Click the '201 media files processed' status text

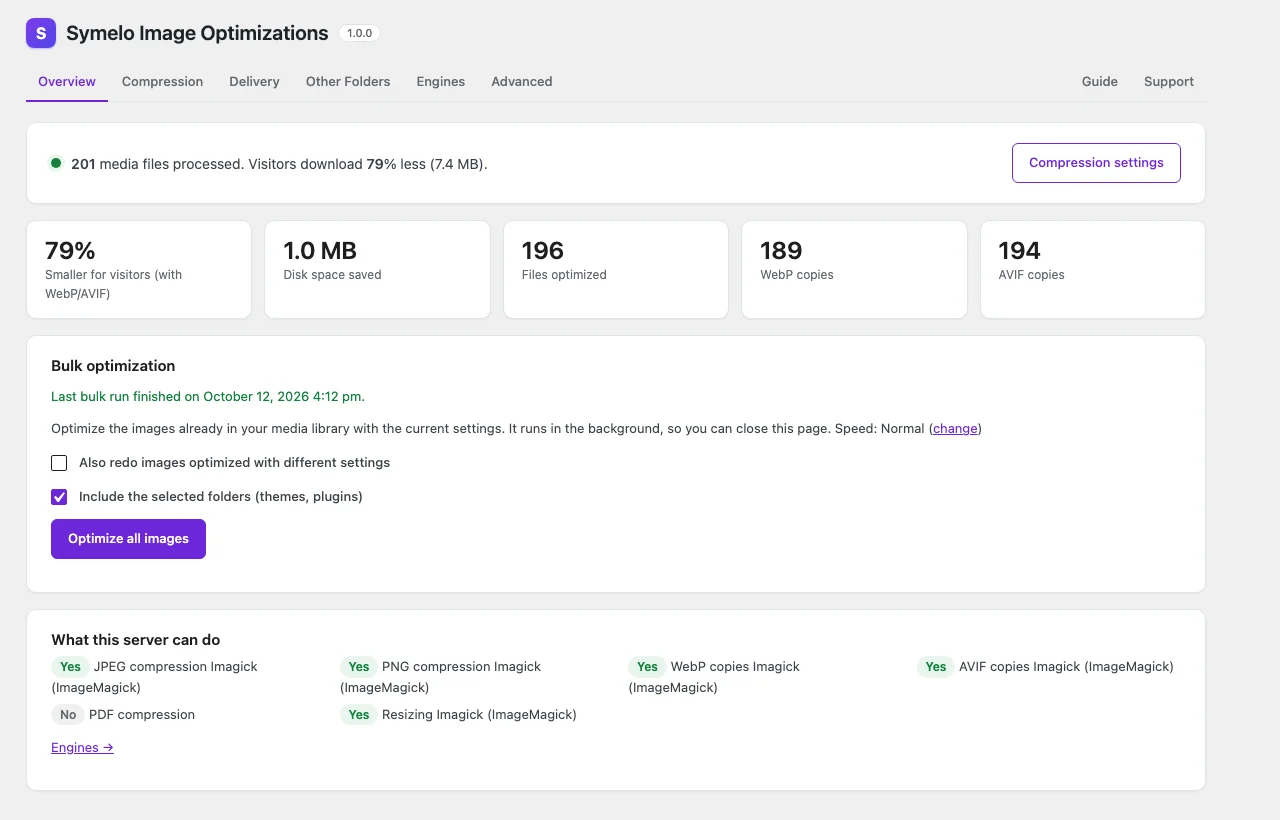pos(279,164)
